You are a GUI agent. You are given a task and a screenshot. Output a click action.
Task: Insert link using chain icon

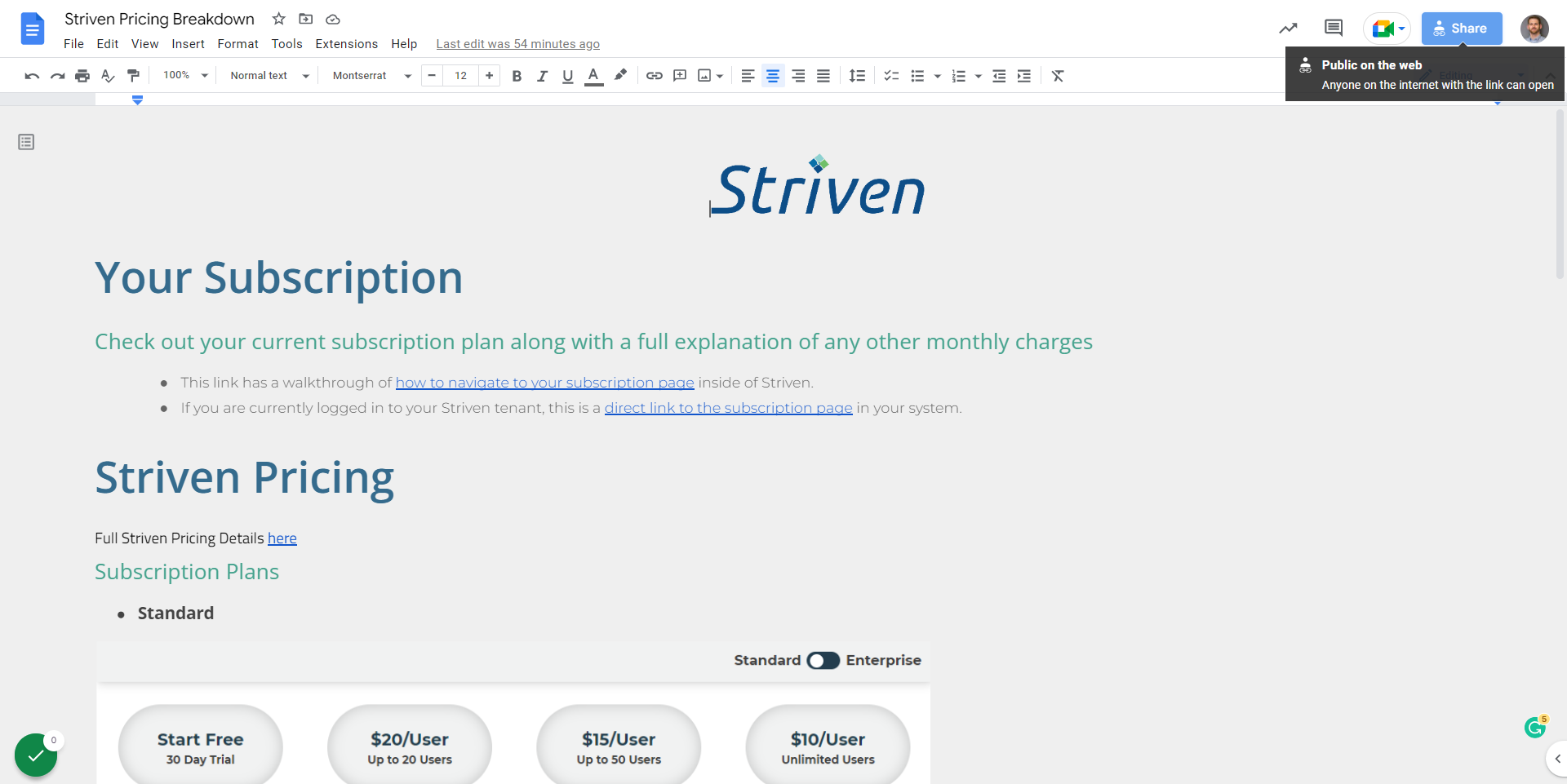click(655, 76)
